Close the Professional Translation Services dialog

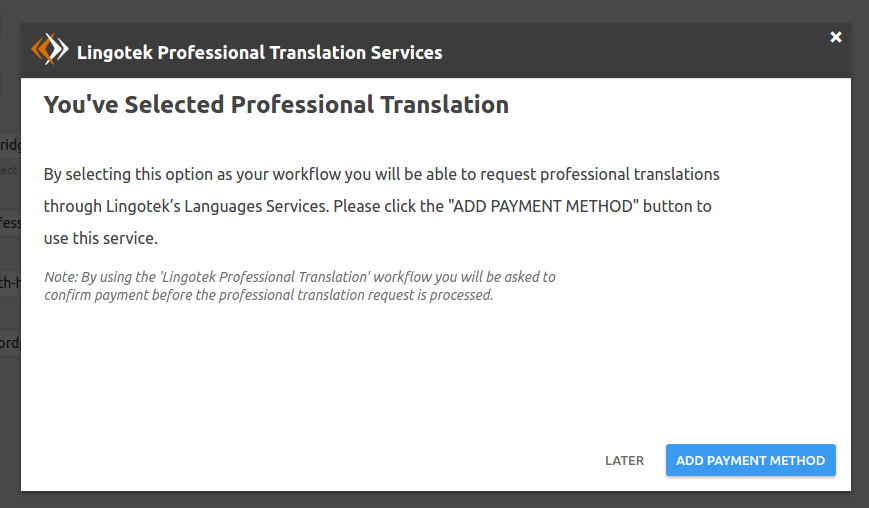[836, 37]
